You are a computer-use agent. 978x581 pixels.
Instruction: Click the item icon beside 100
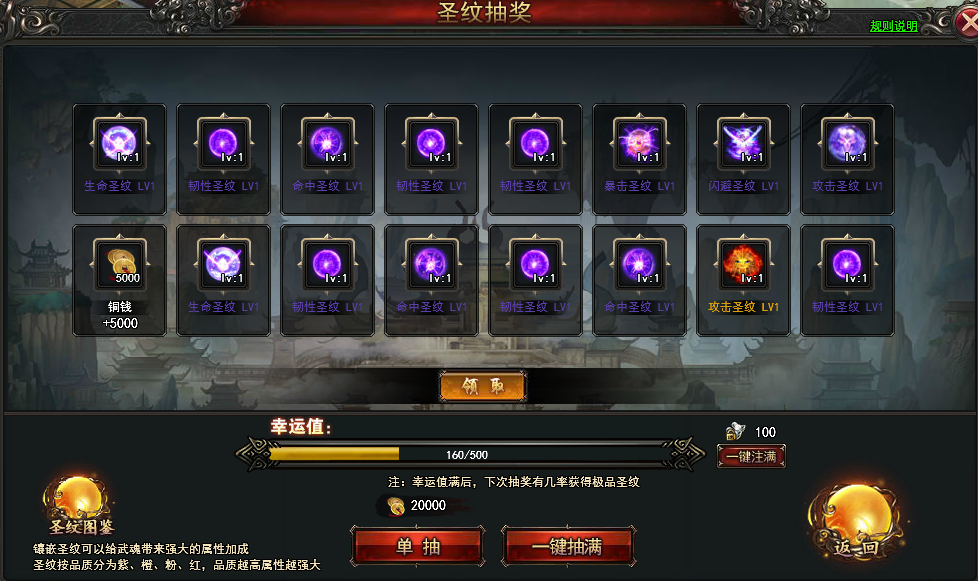[x=735, y=431]
